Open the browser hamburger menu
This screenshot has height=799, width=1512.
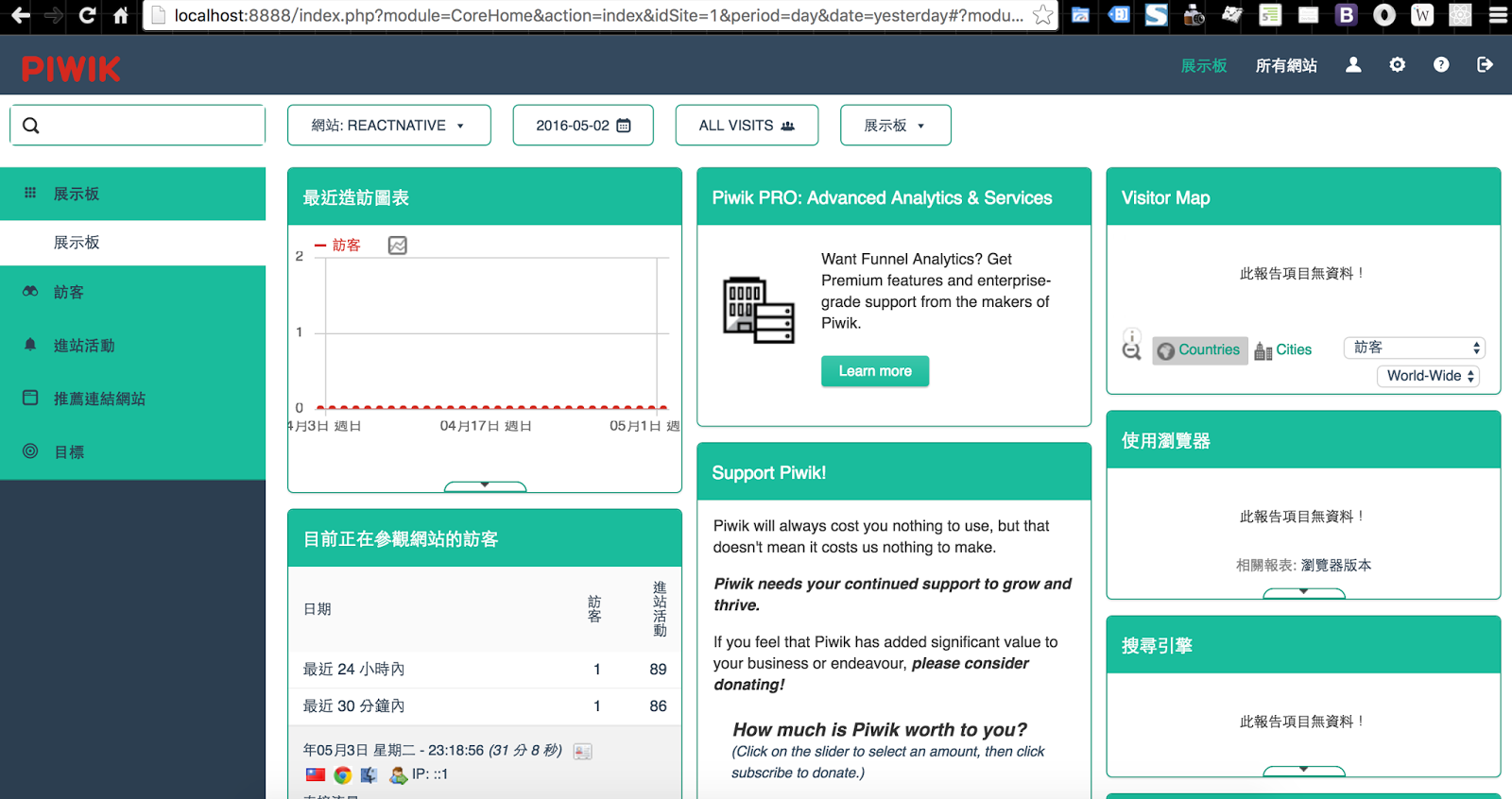[1498, 15]
